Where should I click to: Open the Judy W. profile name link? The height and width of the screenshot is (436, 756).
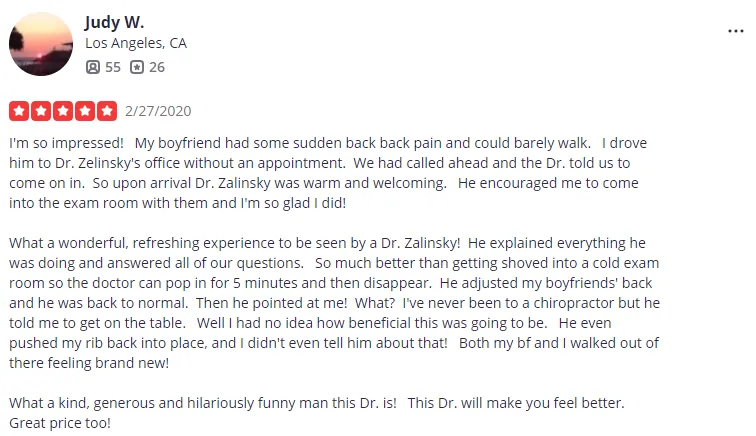pyautogui.click(x=114, y=22)
